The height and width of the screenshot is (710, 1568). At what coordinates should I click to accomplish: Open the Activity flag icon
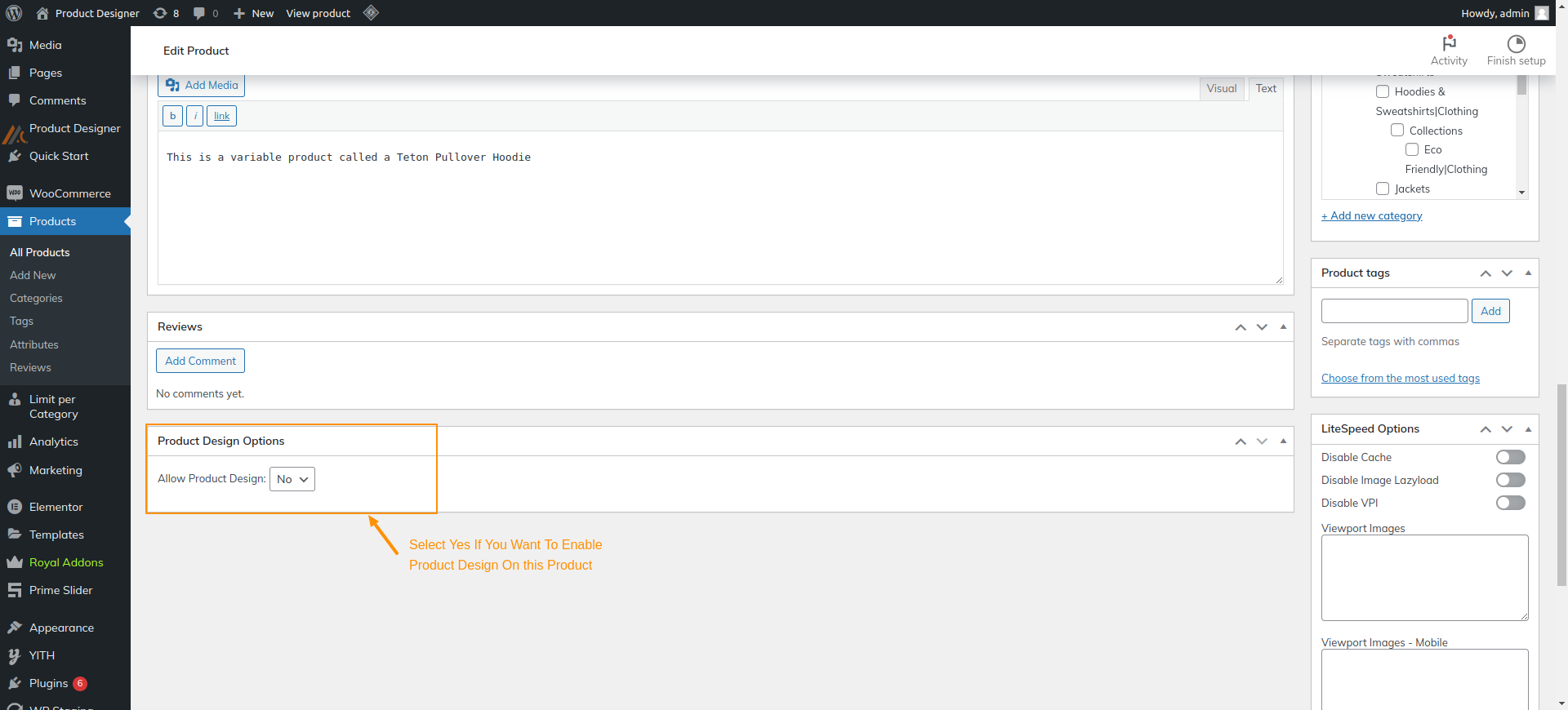point(1450,42)
